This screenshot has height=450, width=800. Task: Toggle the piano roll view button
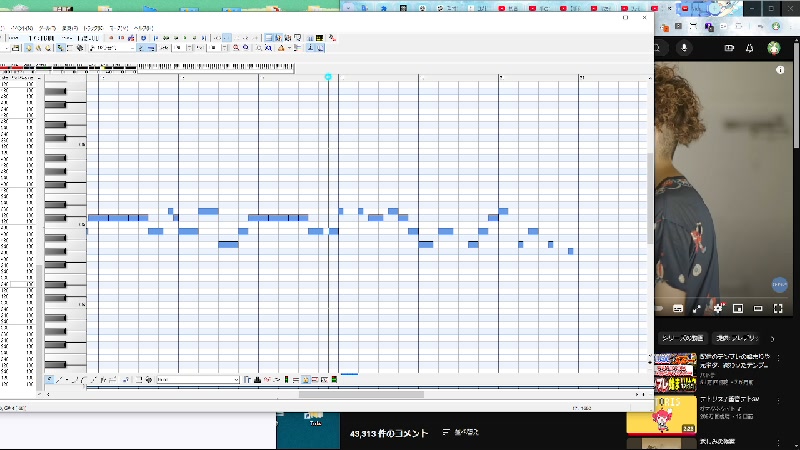point(278,38)
